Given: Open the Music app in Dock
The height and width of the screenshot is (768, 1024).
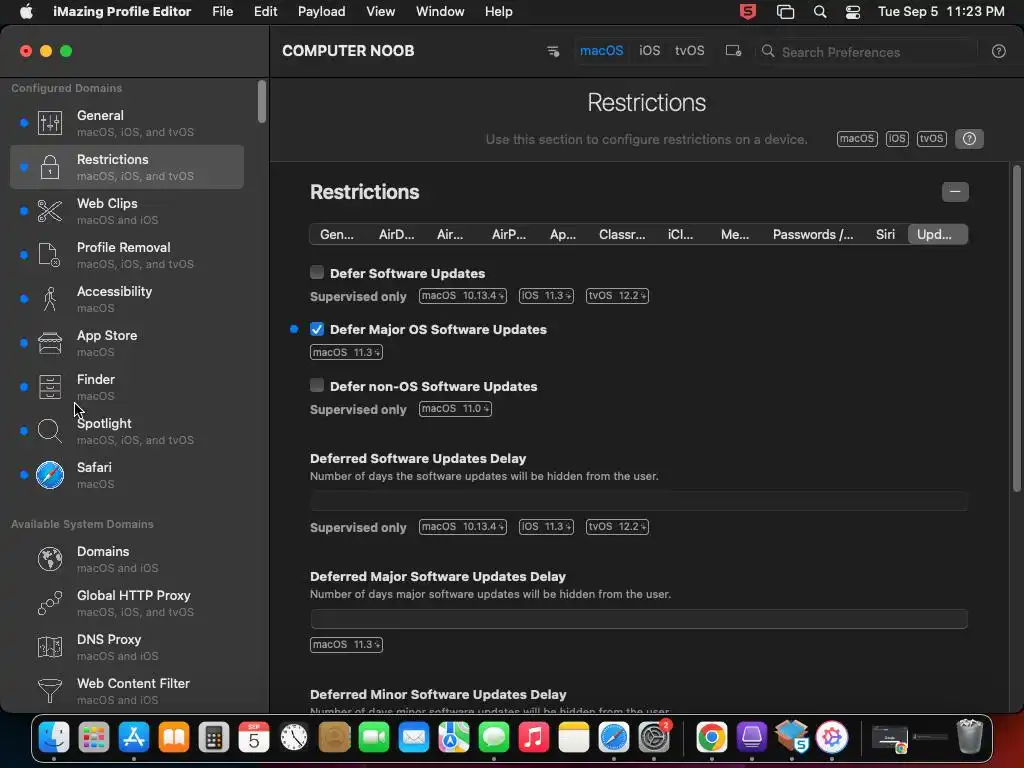Looking at the screenshot, I should tap(534, 737).
